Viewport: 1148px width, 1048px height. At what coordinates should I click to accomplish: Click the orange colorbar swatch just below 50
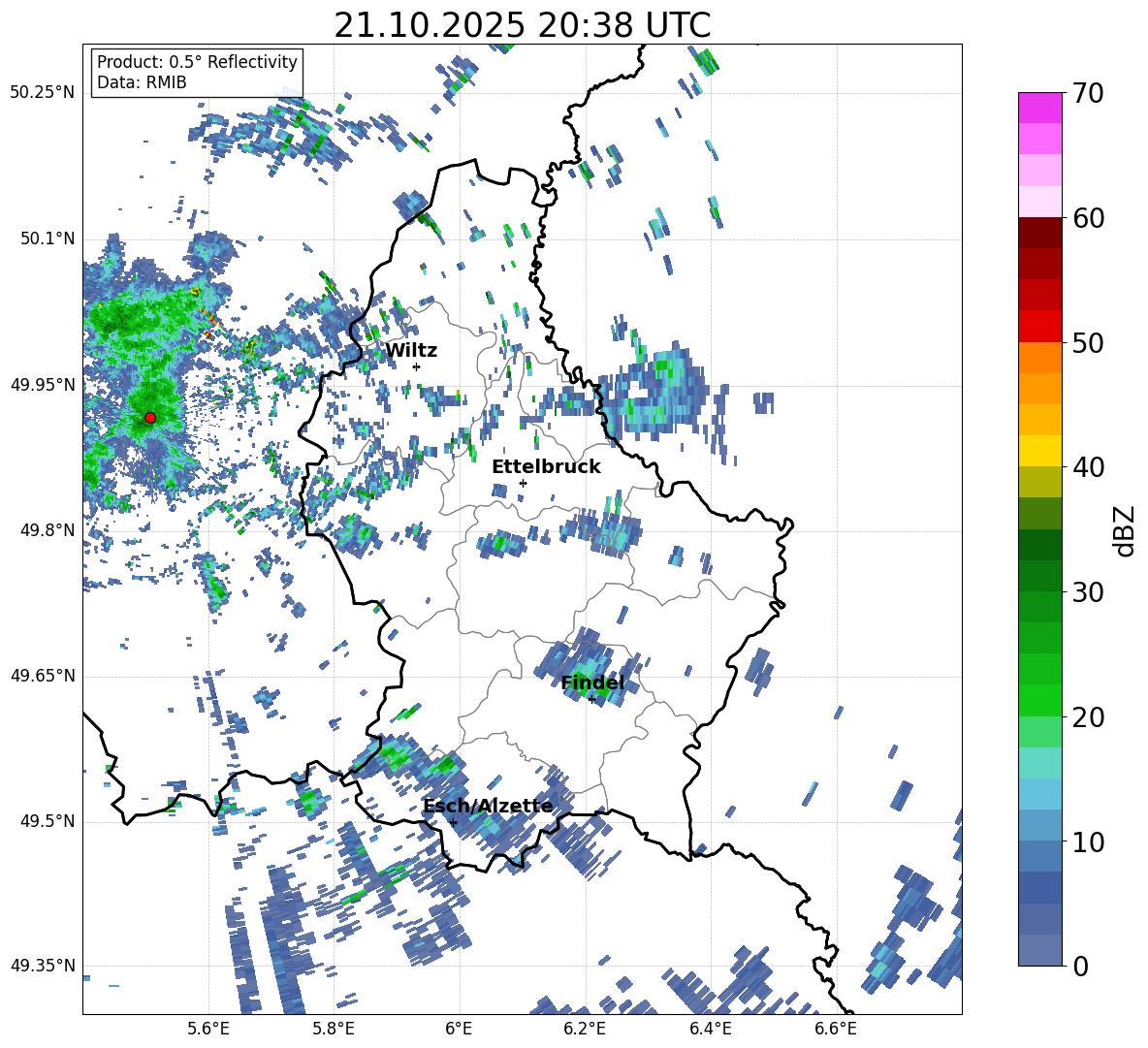click(x=1039, y=357)
